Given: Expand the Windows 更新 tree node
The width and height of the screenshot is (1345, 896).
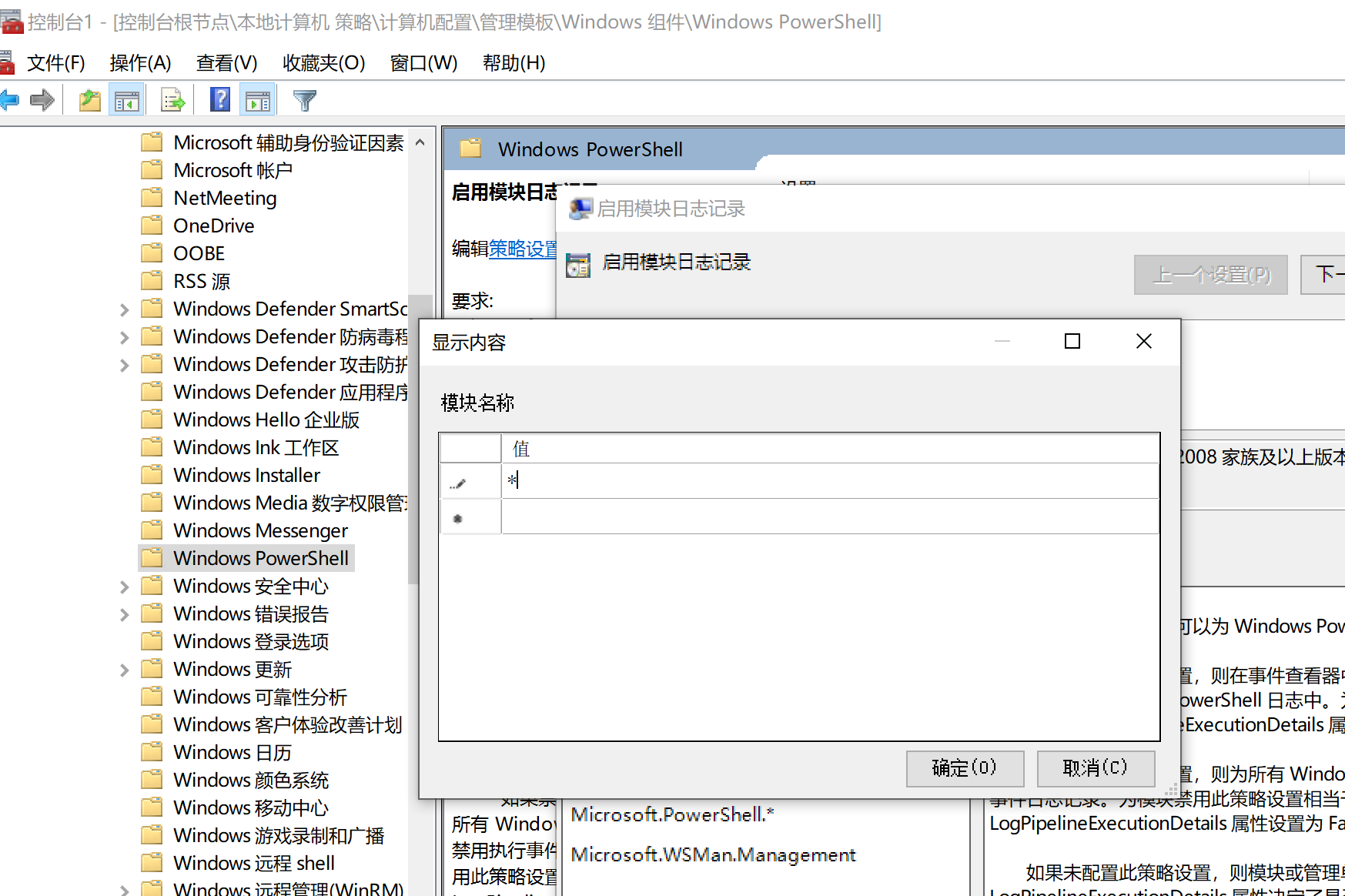Looking at the screenshot, I should (x=124, y=670).
